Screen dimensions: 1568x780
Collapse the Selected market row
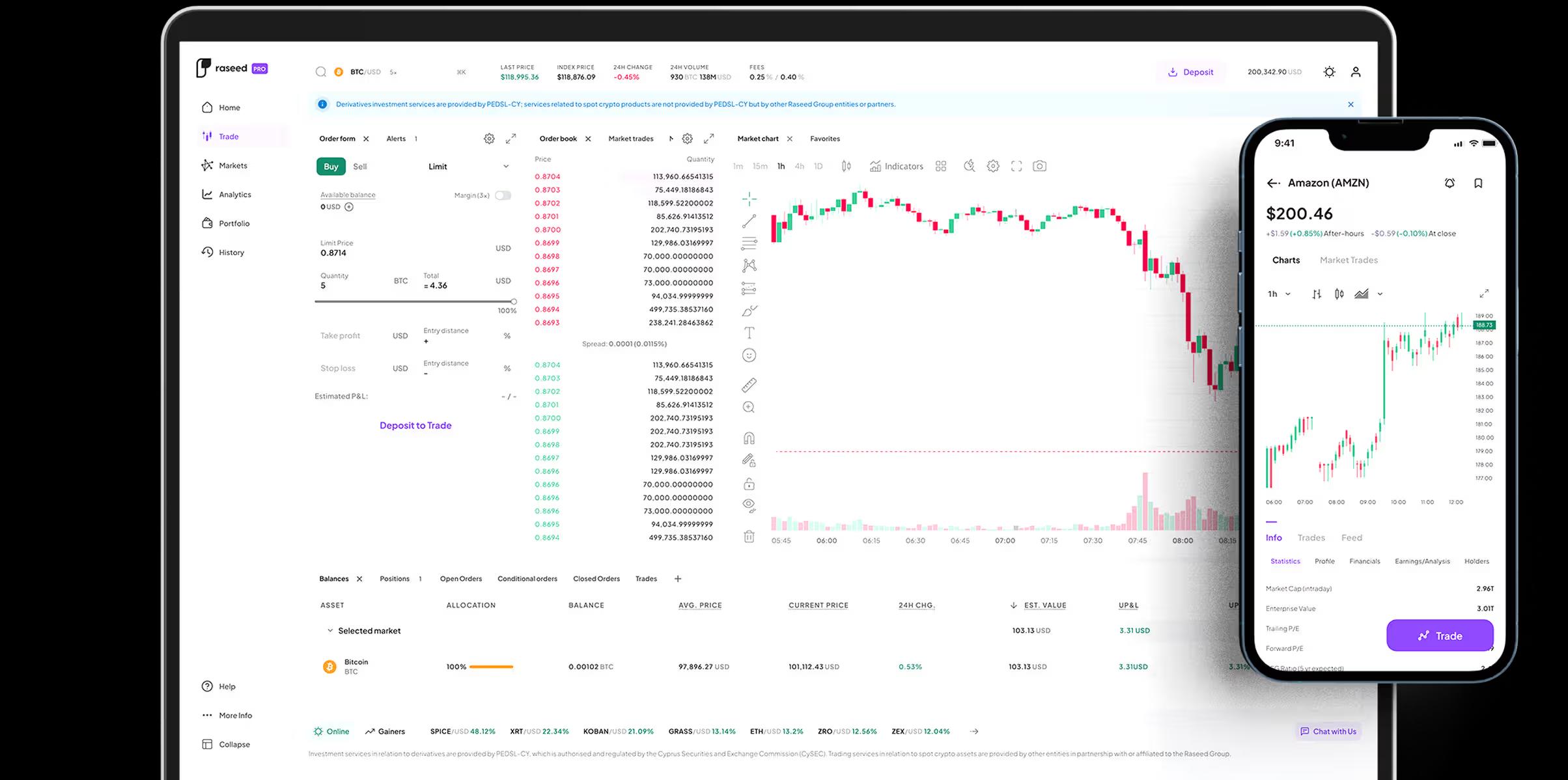click(x=330, y=630)
